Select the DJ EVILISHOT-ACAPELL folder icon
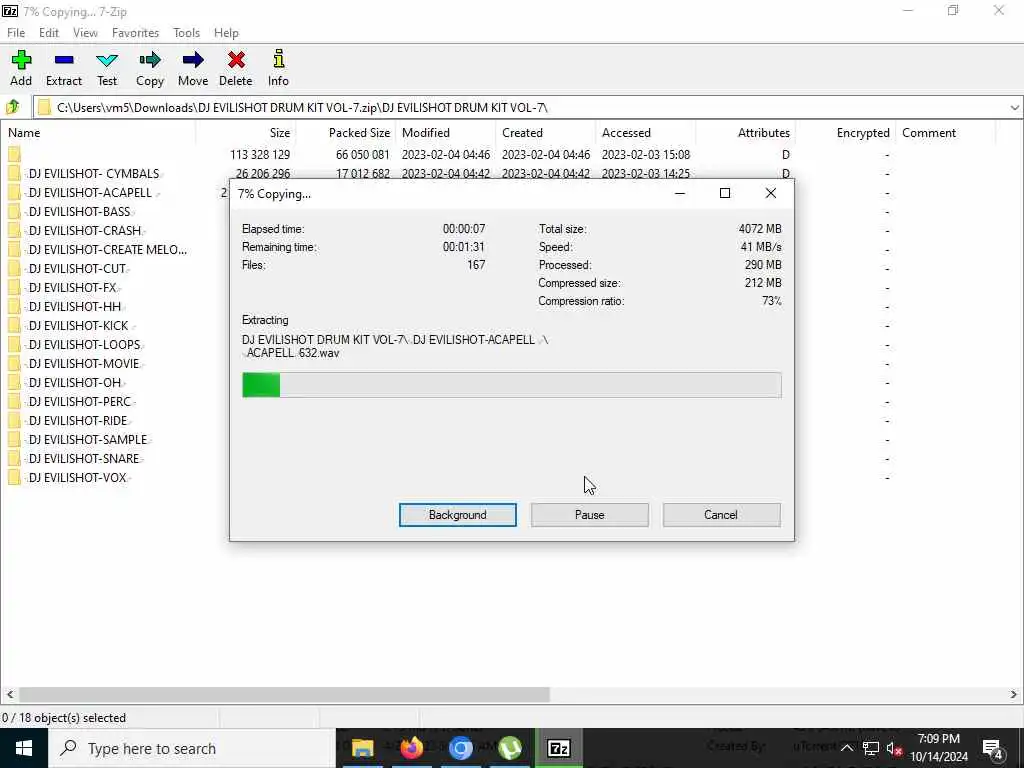The image size is (1024, 768). tap(14, 193)
